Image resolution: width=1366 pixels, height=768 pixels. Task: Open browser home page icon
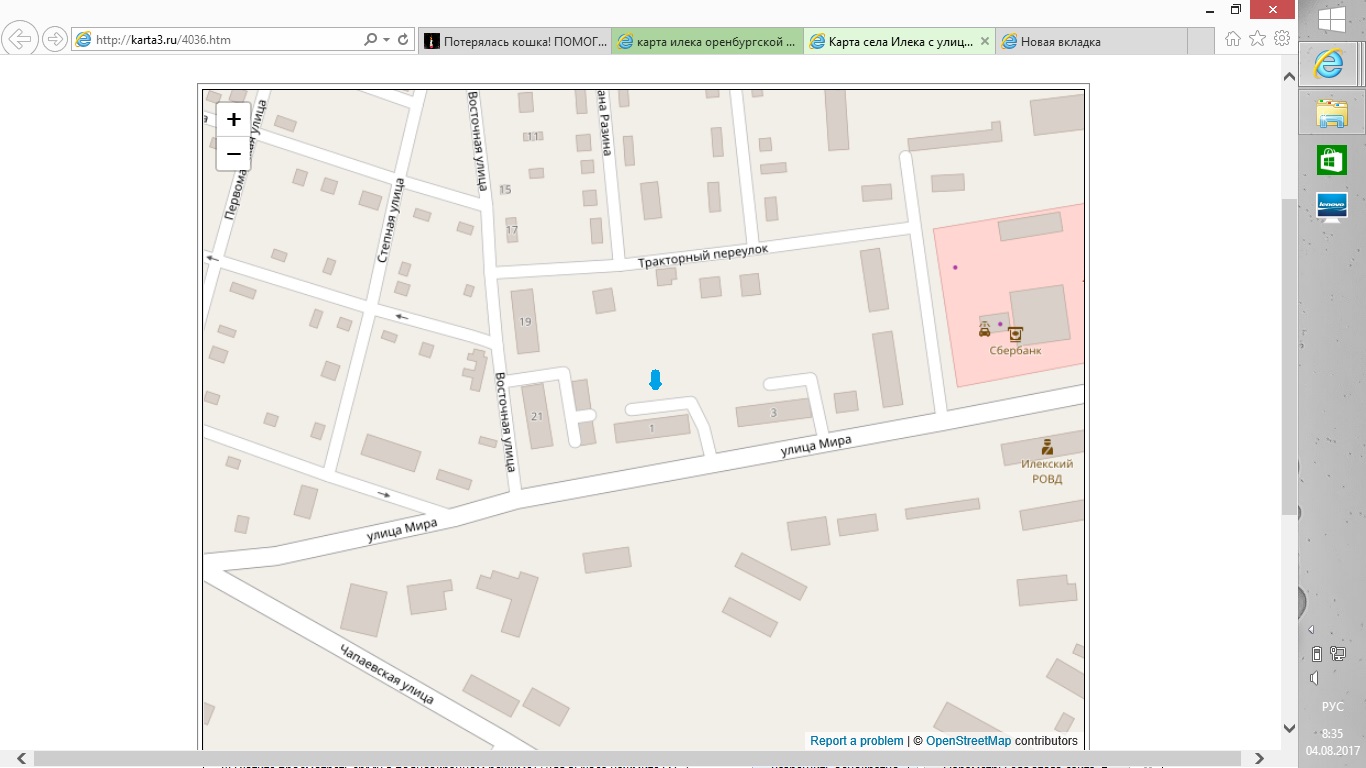point(1233,39)
